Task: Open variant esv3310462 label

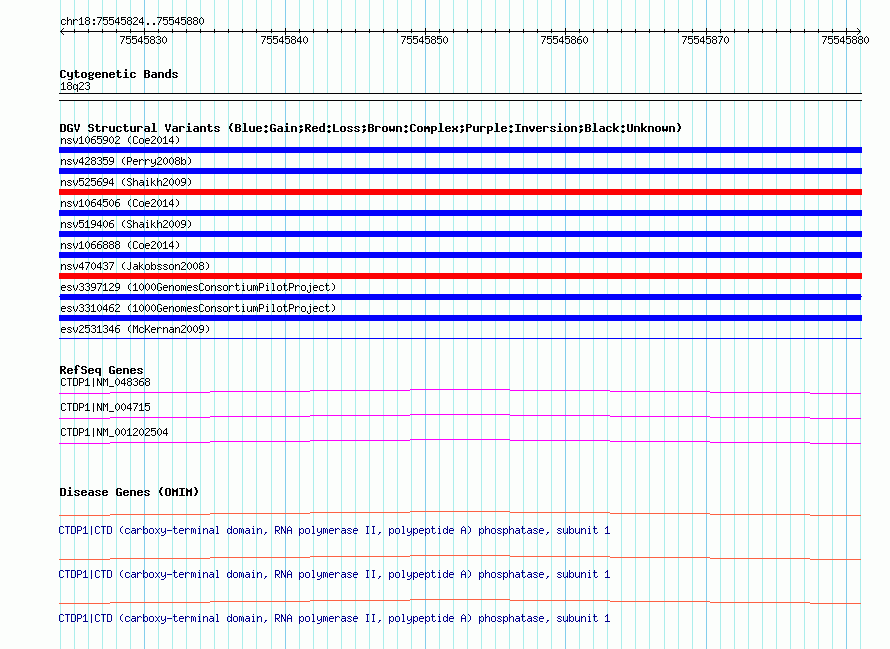Action: point(198,308)
